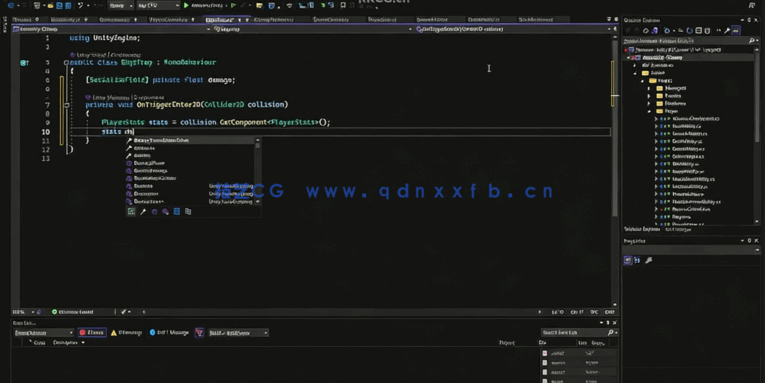Switch to the Solution Explorer bottom tab
The height and width of the screenshot is (383, 765).
click(641, 229)
